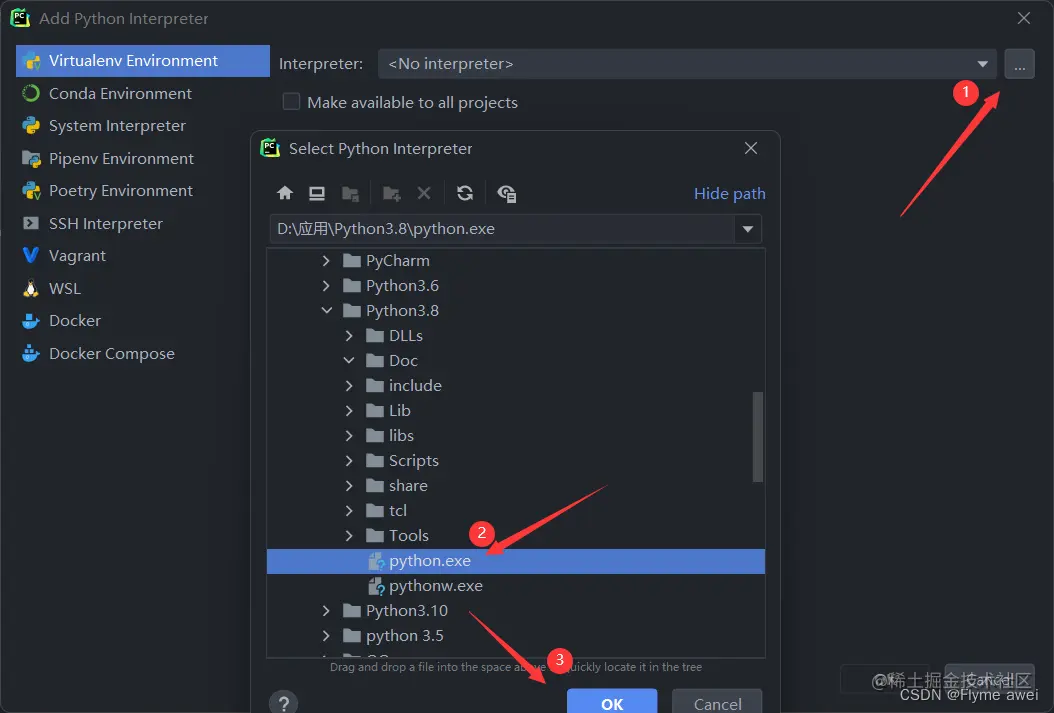Click the Vagrant V icon

click(31, 255)
